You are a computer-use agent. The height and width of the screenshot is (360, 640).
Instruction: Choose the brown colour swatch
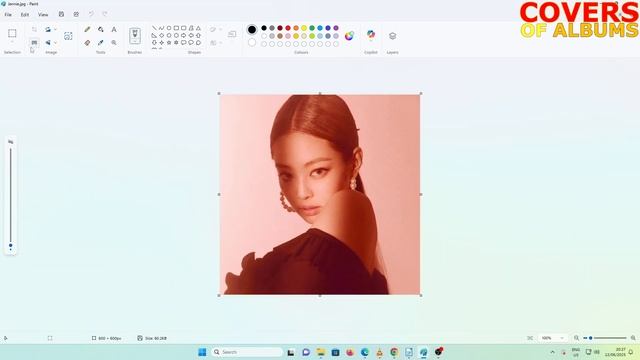click(x=280, y=36)
